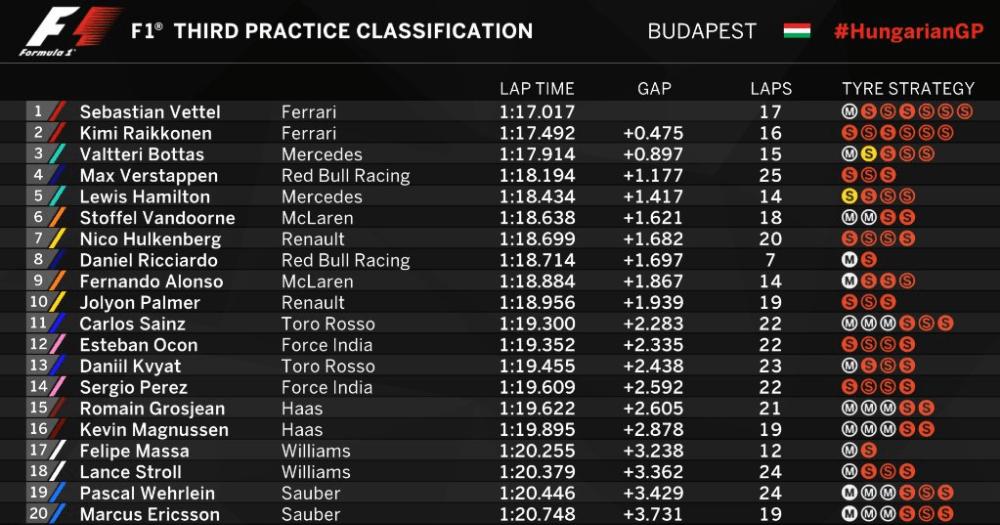This screenshot has width=1000, height=525.
Task: Open the #HungarianGP hashtag
Action: pos(909,31)
